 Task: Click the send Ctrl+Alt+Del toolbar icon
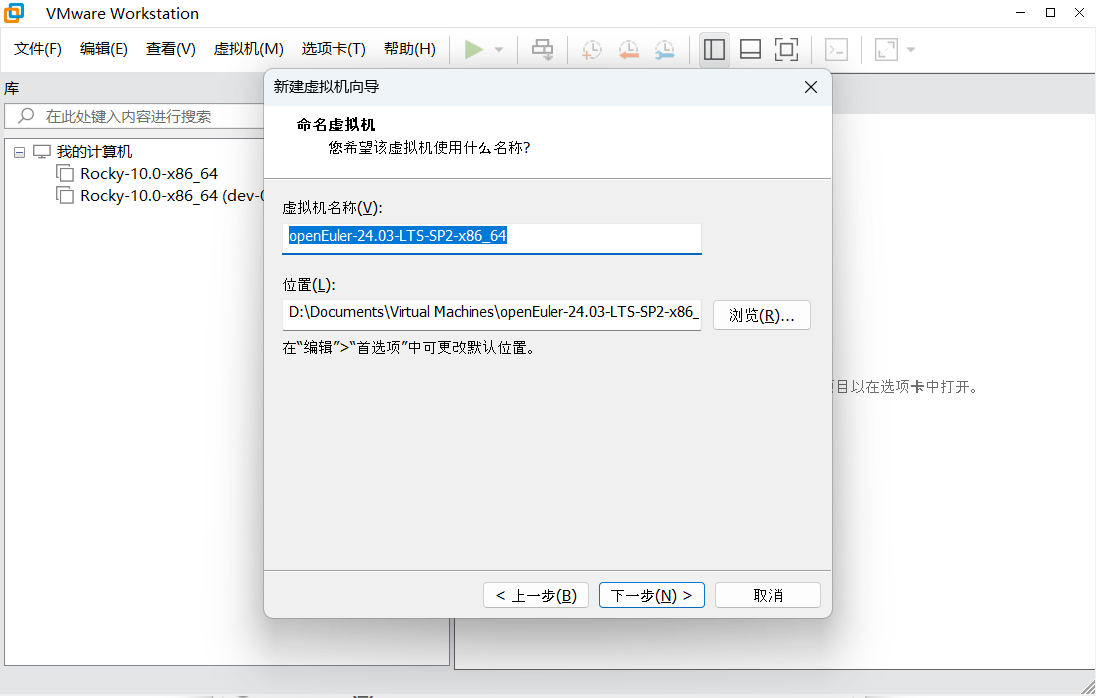coord(542,50)
